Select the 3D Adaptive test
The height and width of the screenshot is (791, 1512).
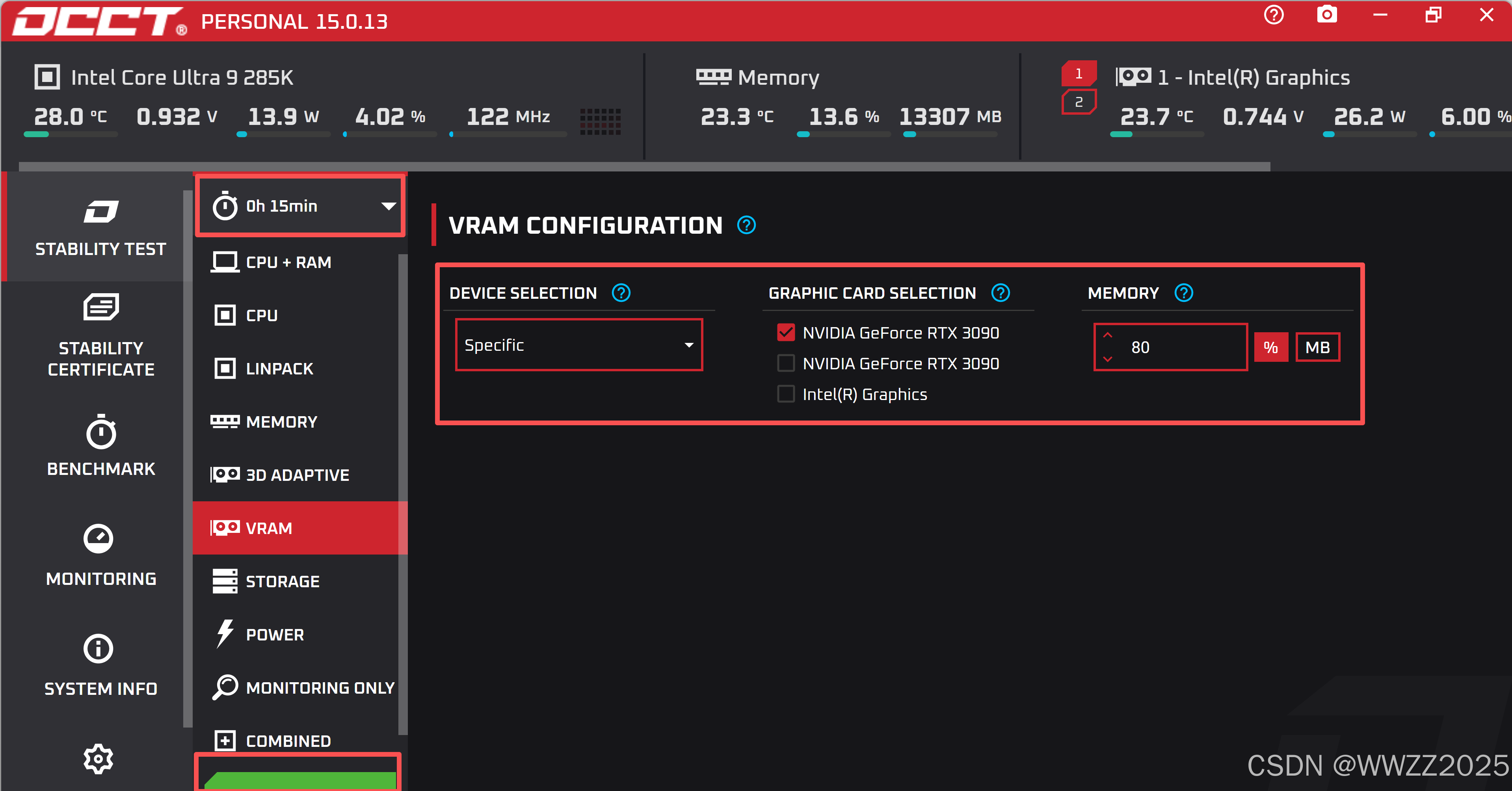297,475
